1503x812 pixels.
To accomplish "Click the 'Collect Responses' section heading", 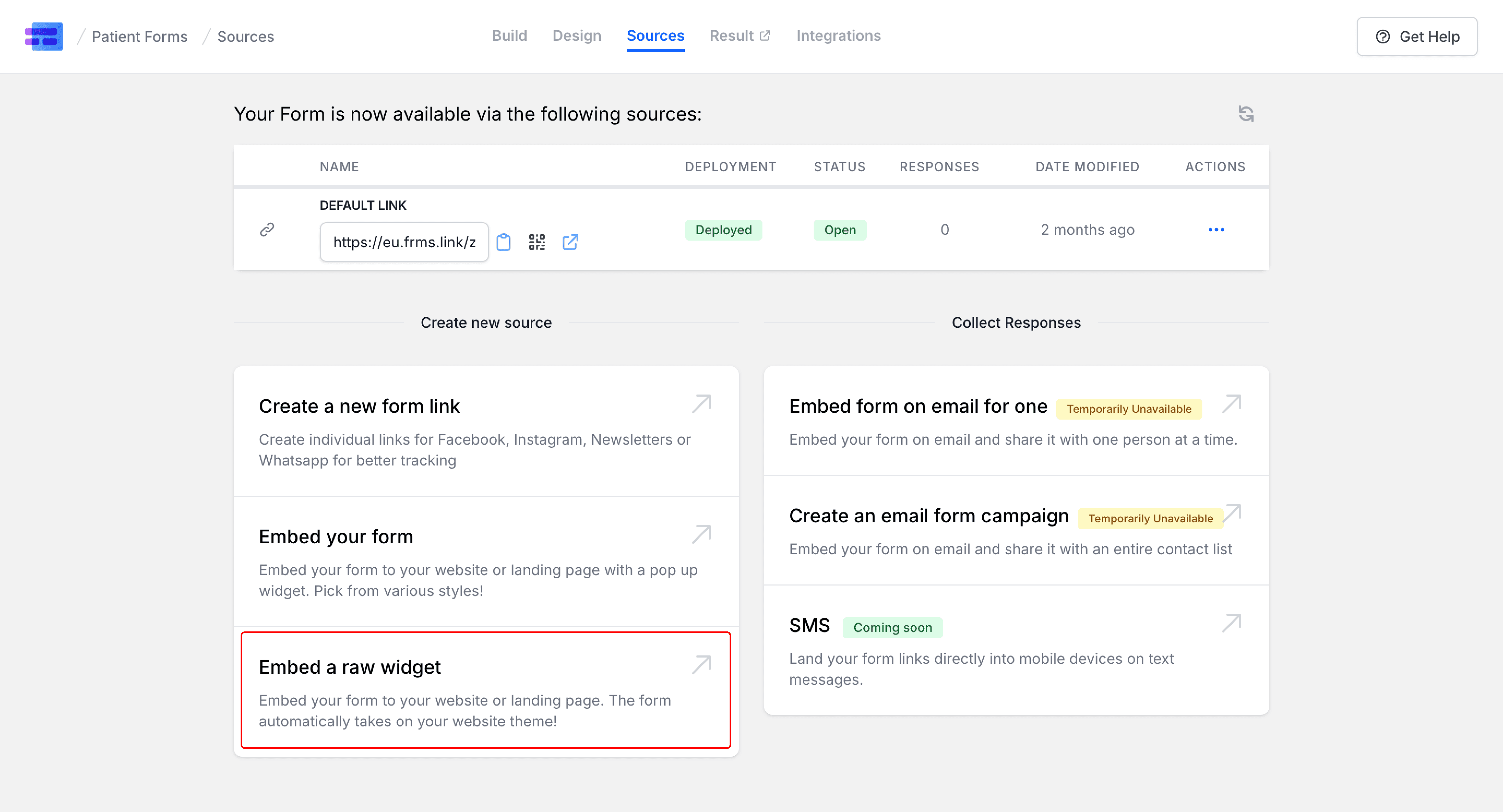I will [x=1016, y=323].
